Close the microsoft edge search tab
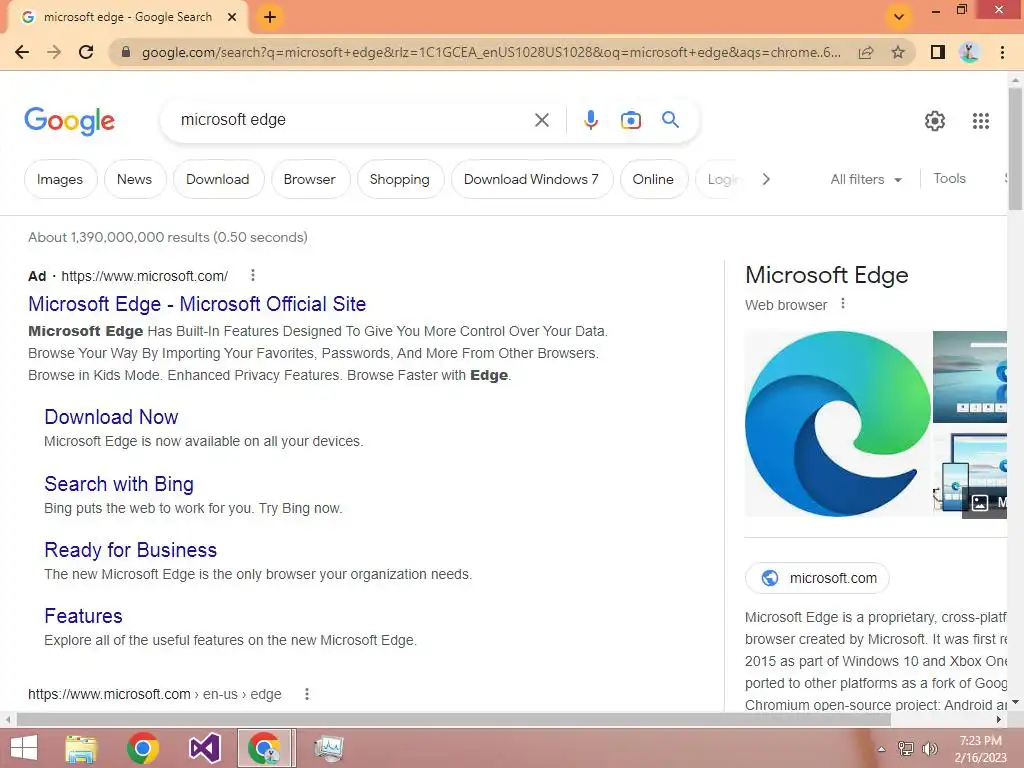The height and width of the screenshot is (768, 1024). 232,17
